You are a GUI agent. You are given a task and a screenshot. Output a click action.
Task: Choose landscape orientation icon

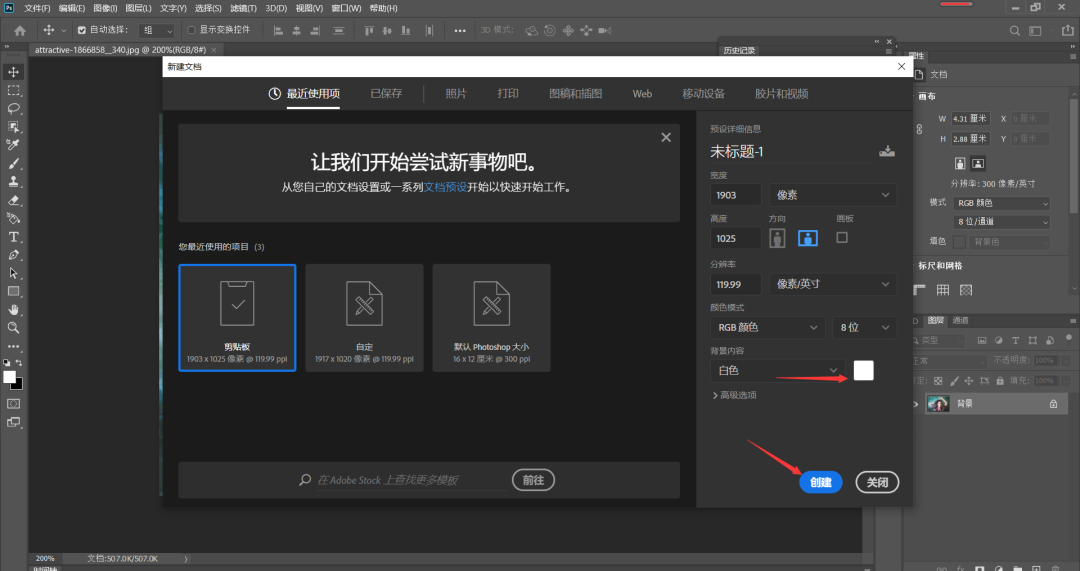tap(808, 238)
